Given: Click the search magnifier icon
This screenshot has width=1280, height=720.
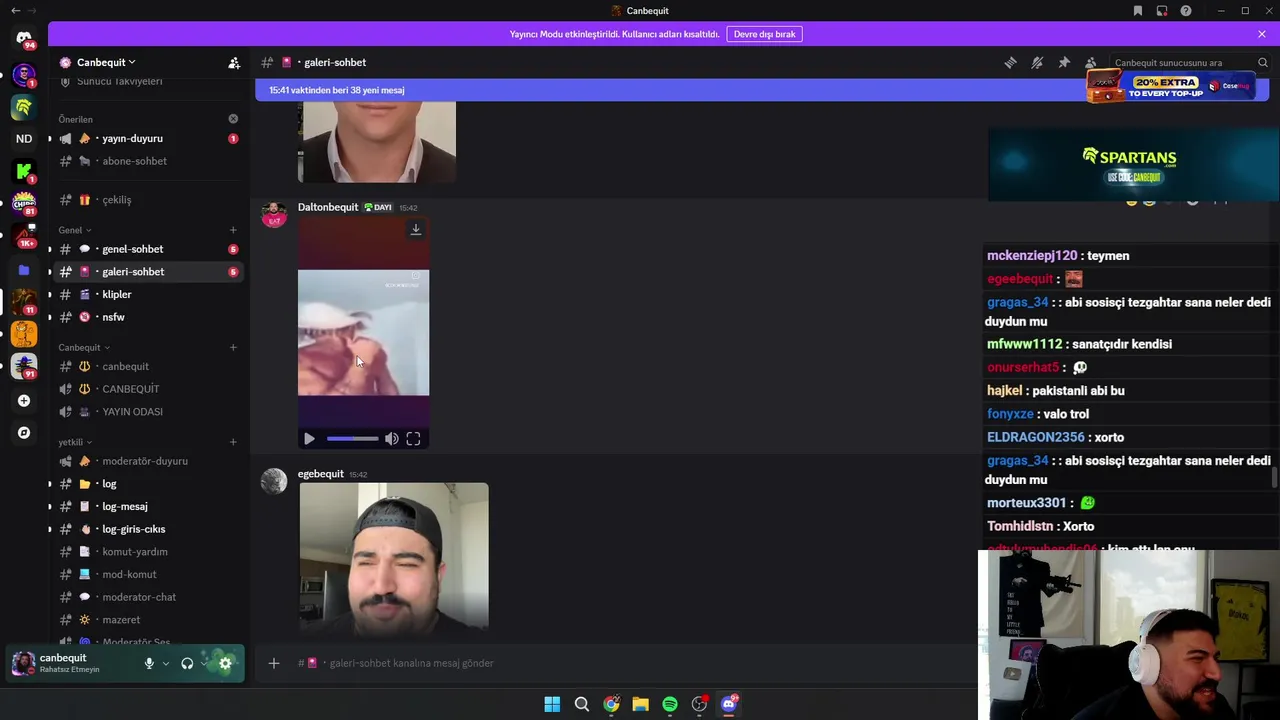Looking at the screenshot, I should click(1264, 62).
